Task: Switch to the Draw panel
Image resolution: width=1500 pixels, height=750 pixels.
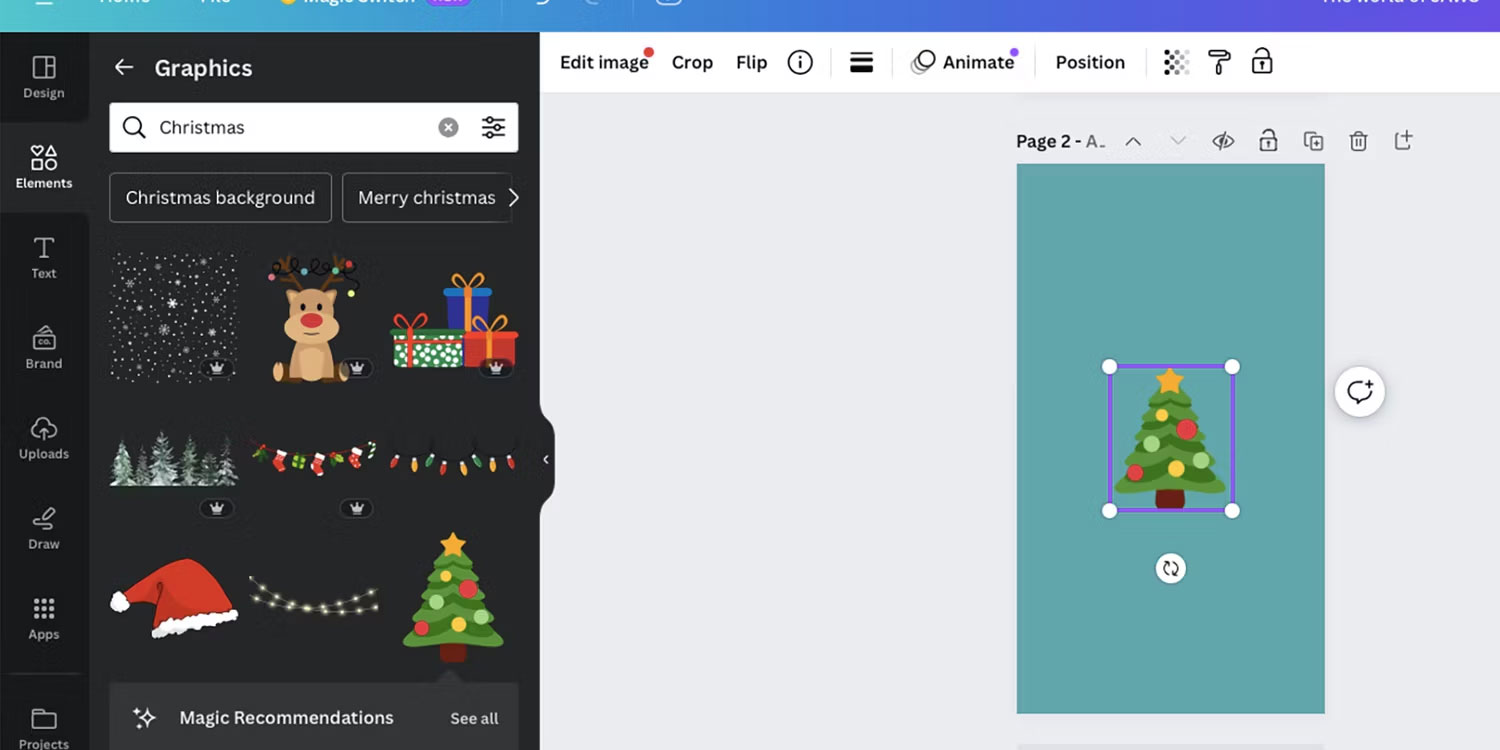Action: click(x=43, y=528)
